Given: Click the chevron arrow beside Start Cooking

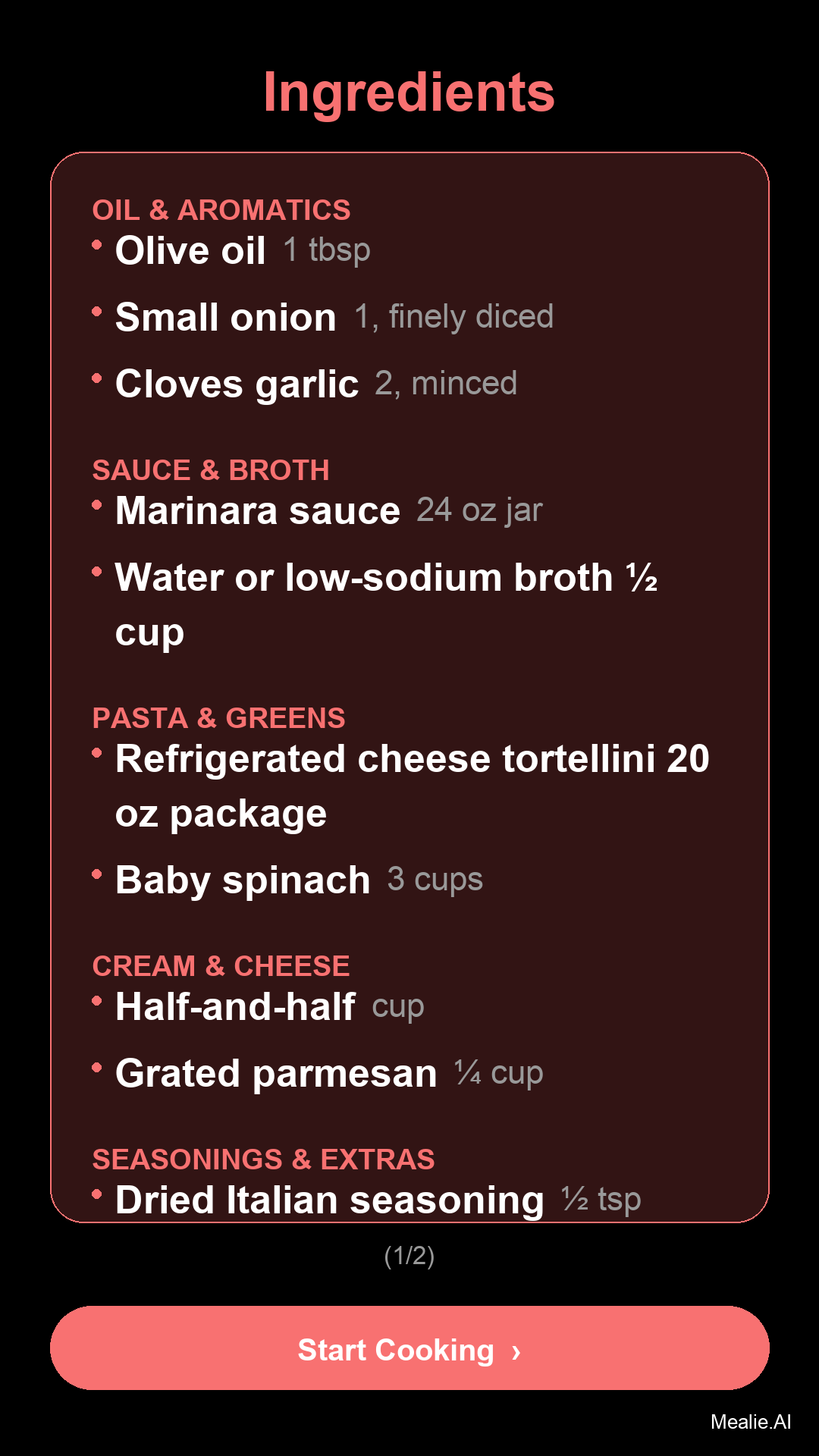Looking at the screenshot, I should 516,1351.
